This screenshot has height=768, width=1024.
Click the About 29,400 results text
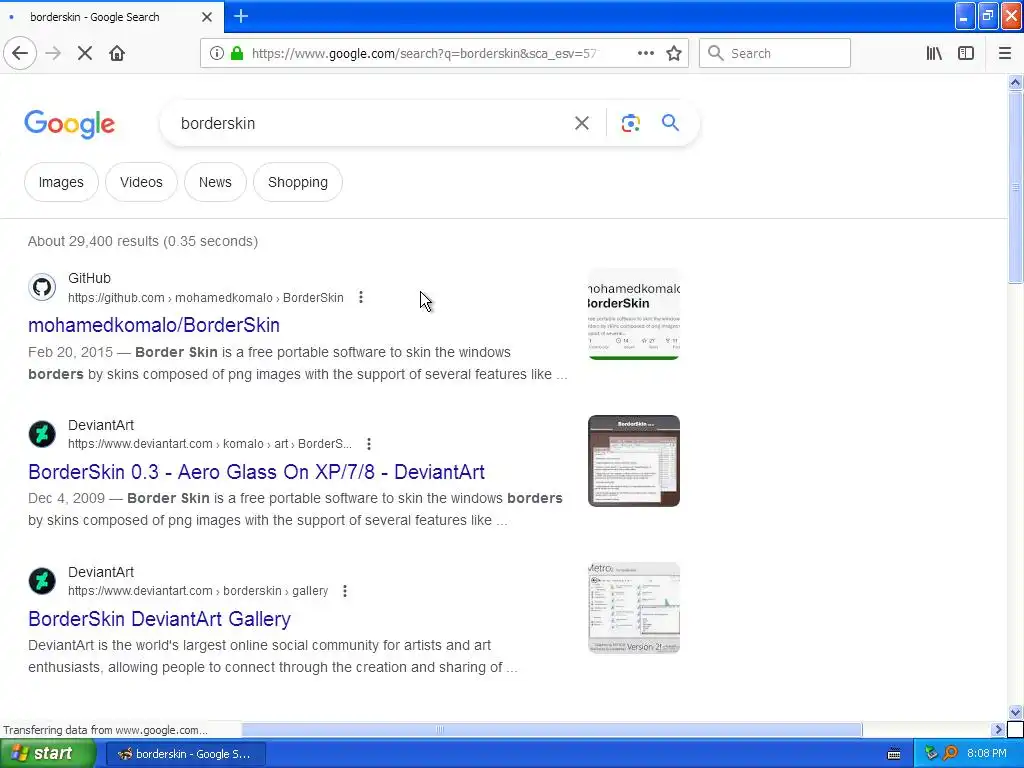pos(143,242)
